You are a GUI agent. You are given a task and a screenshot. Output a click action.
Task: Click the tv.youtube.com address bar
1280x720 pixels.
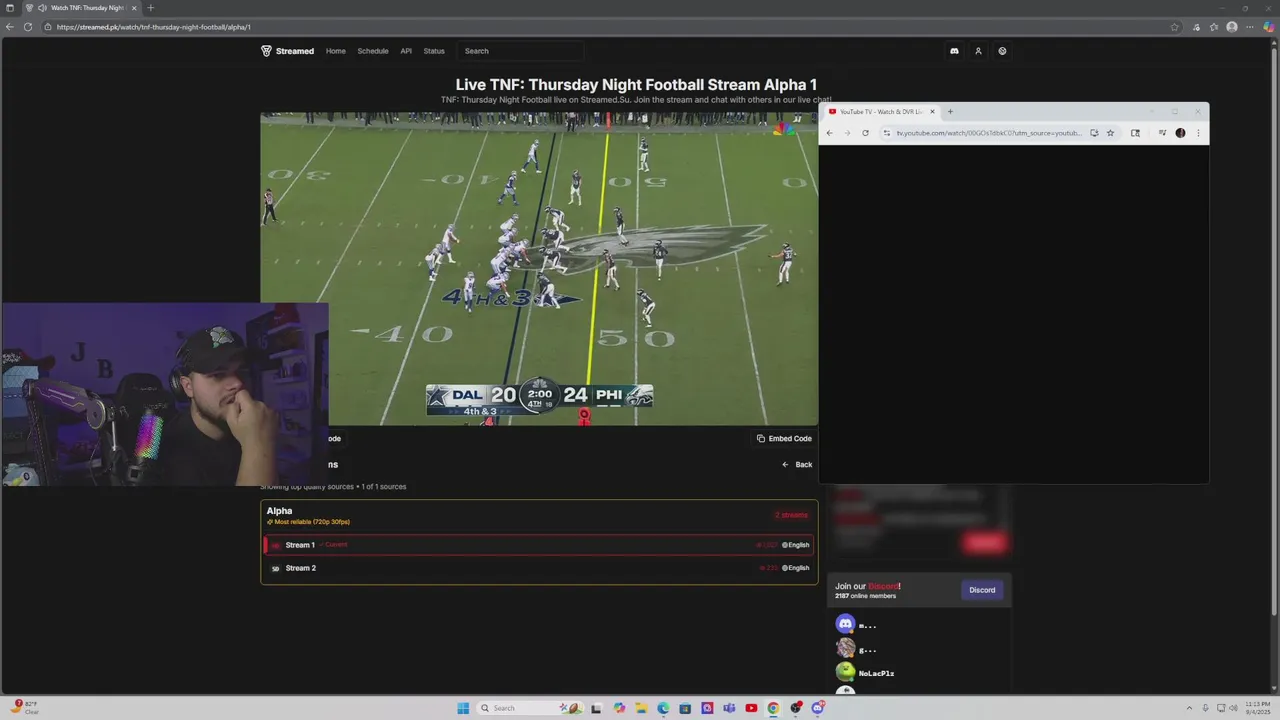pos(988,133)
